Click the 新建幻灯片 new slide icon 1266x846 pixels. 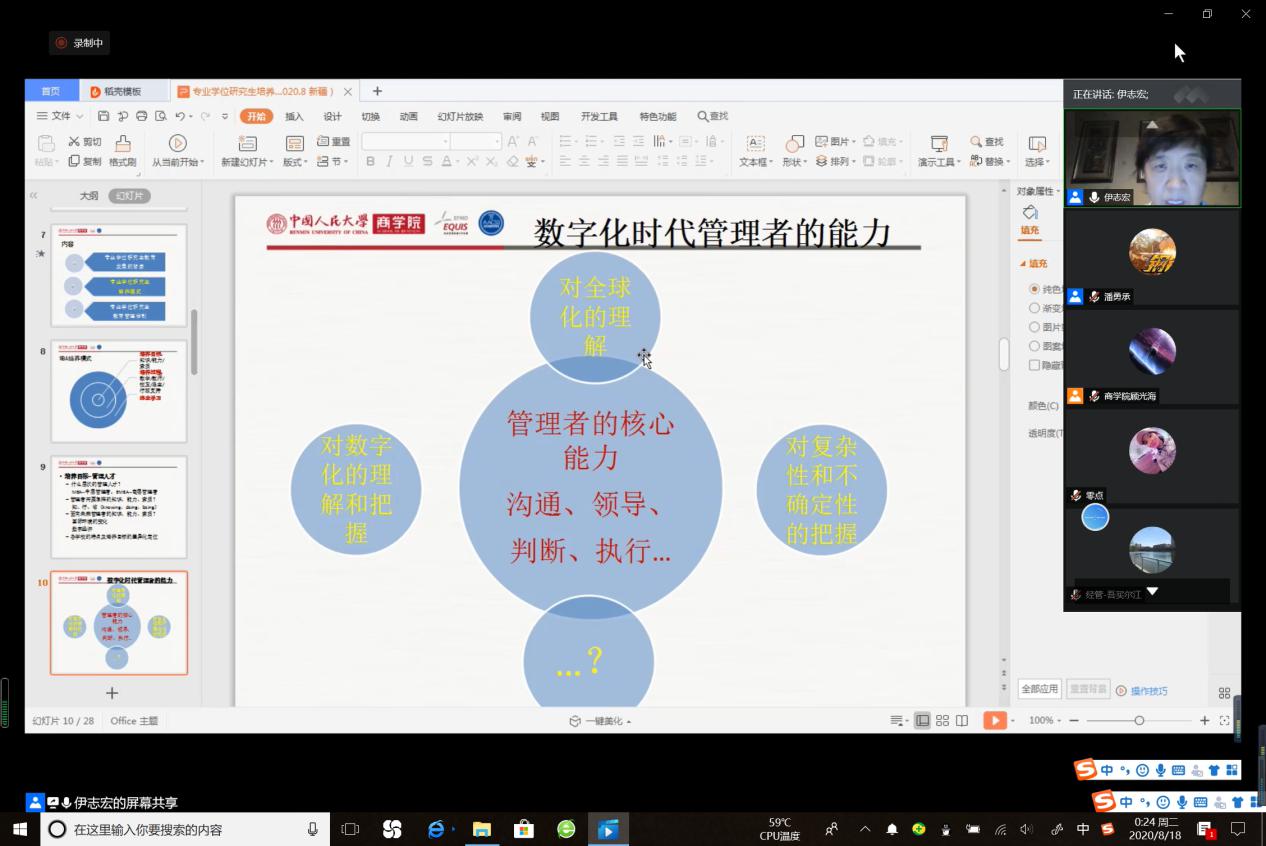[247, 144]
